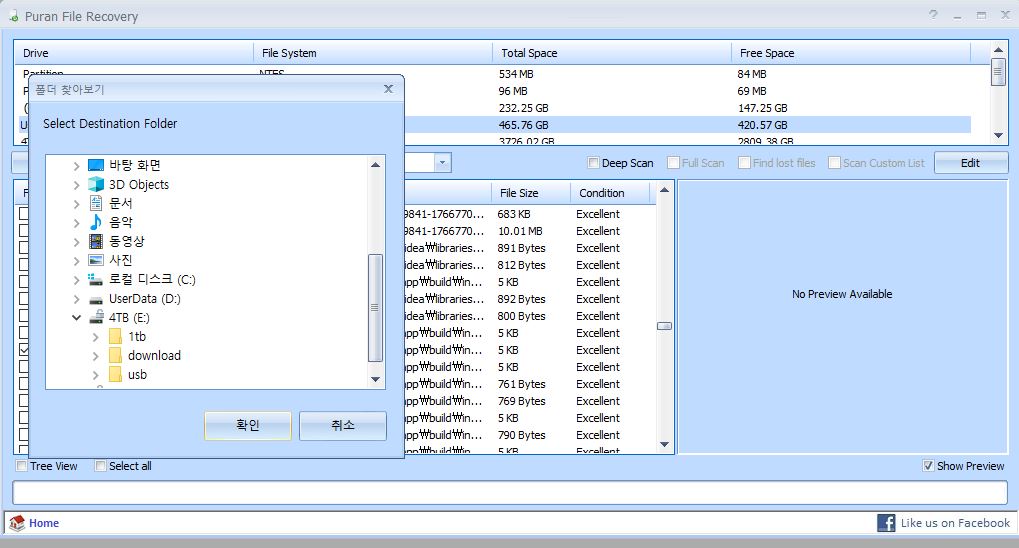Collapse the 4TB (E:) node
The width and height of the screenshot is (1019, 548).
tap(76, 318)
